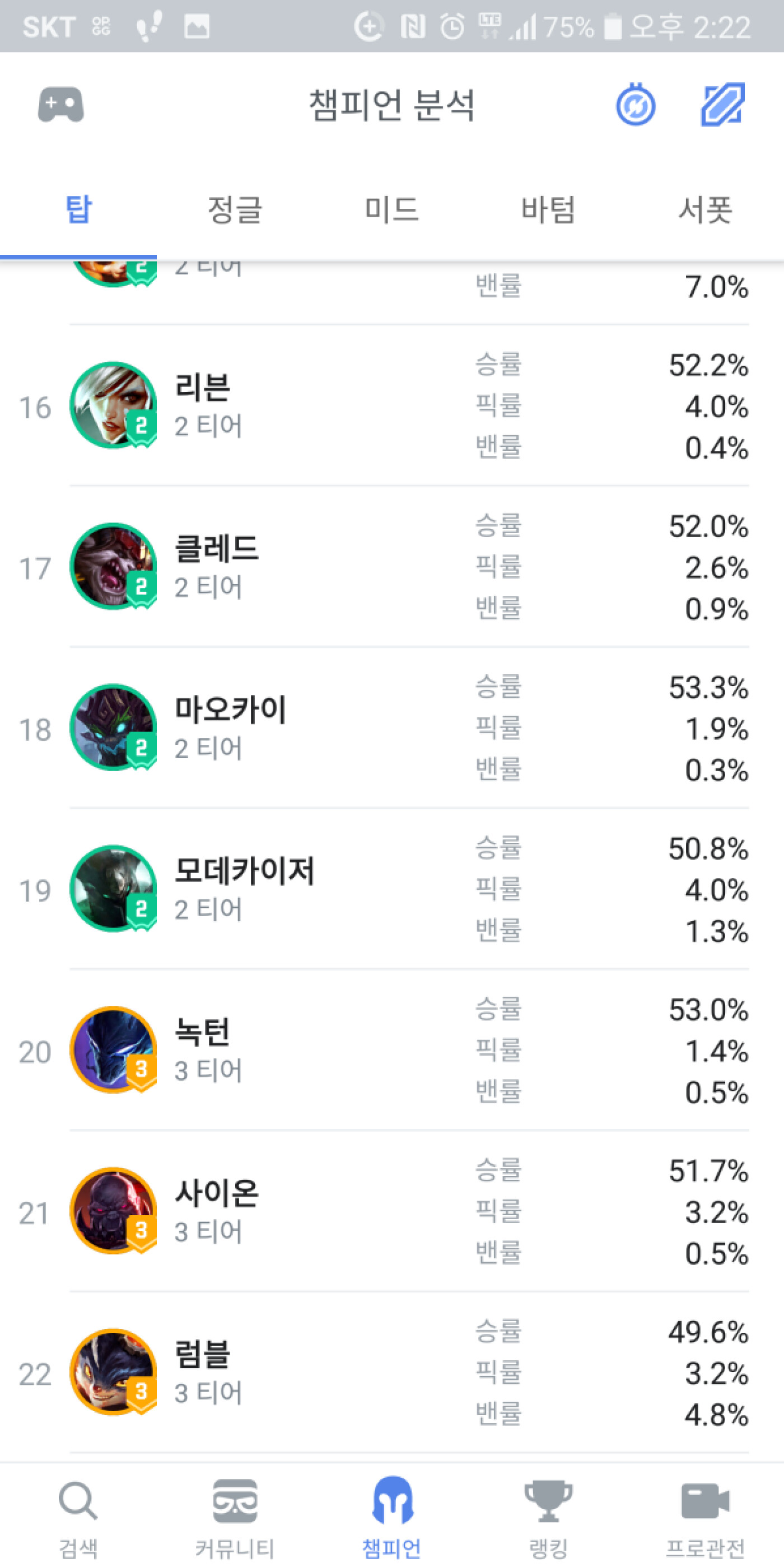The width and height of the screenshot is (784, 1568).
Task: Switch to the 미드 tab
Action: (392, 209)
